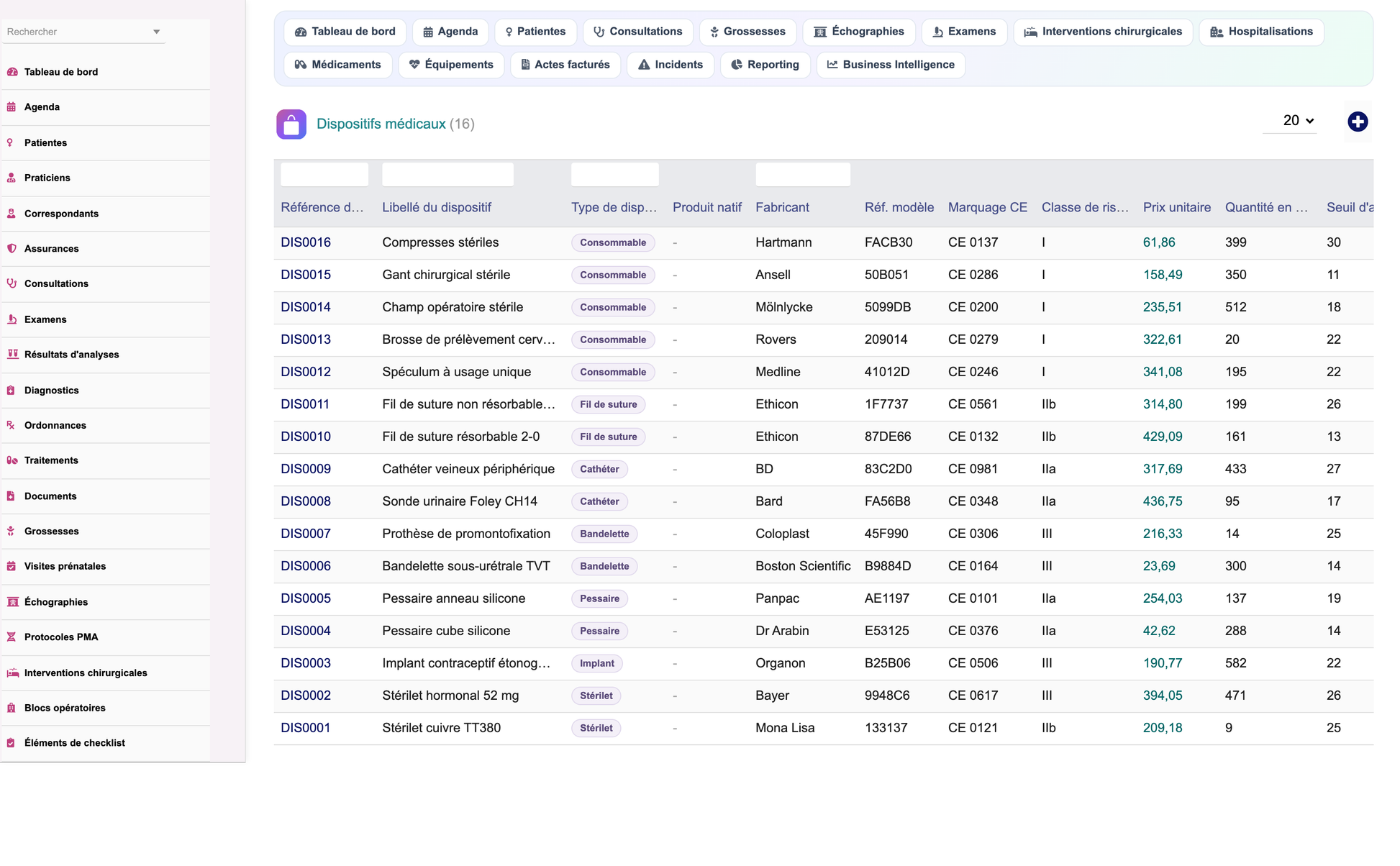Click the Traitements pills icon
Viewport: 1400px width, 866px height.
pyautogui.click(x=12, y=460)
